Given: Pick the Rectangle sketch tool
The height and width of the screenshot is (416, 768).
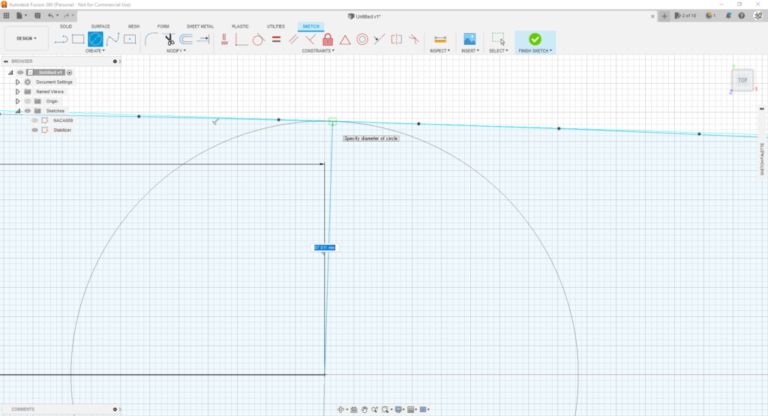Looking at the screenshot, I should pyautogui.click(x=77, y=39).
